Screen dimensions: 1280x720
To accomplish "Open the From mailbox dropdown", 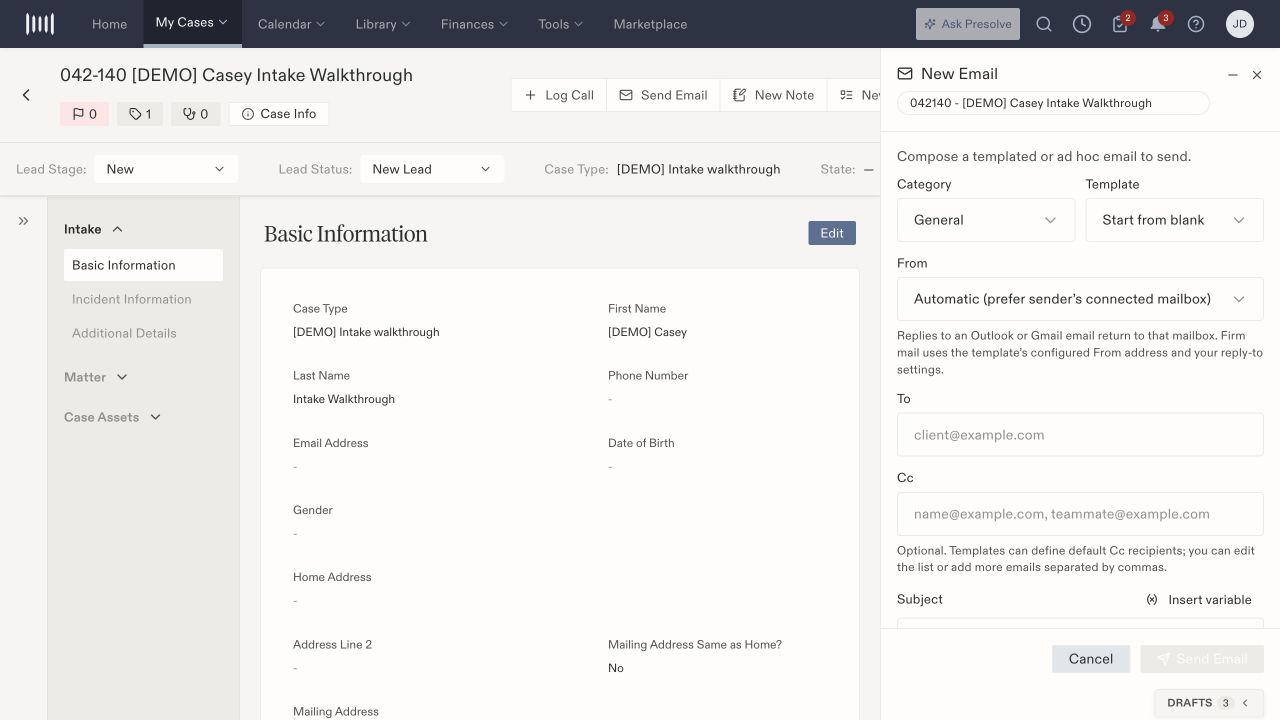I will 1080,299.
